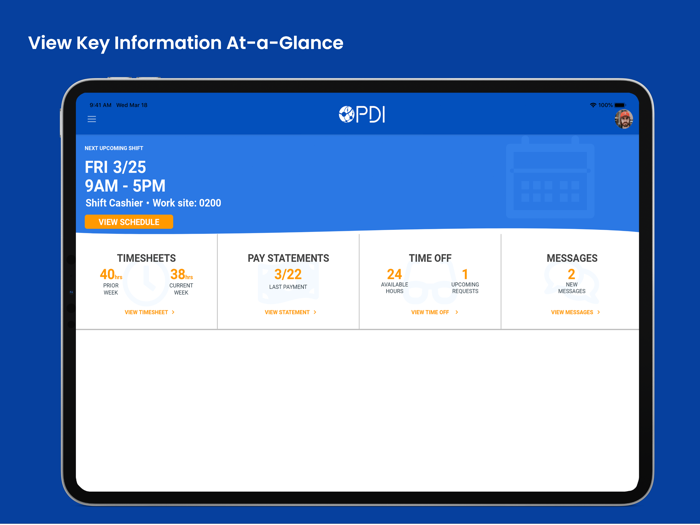
Task: Open the user profile avatar
Action: point(624,119)
